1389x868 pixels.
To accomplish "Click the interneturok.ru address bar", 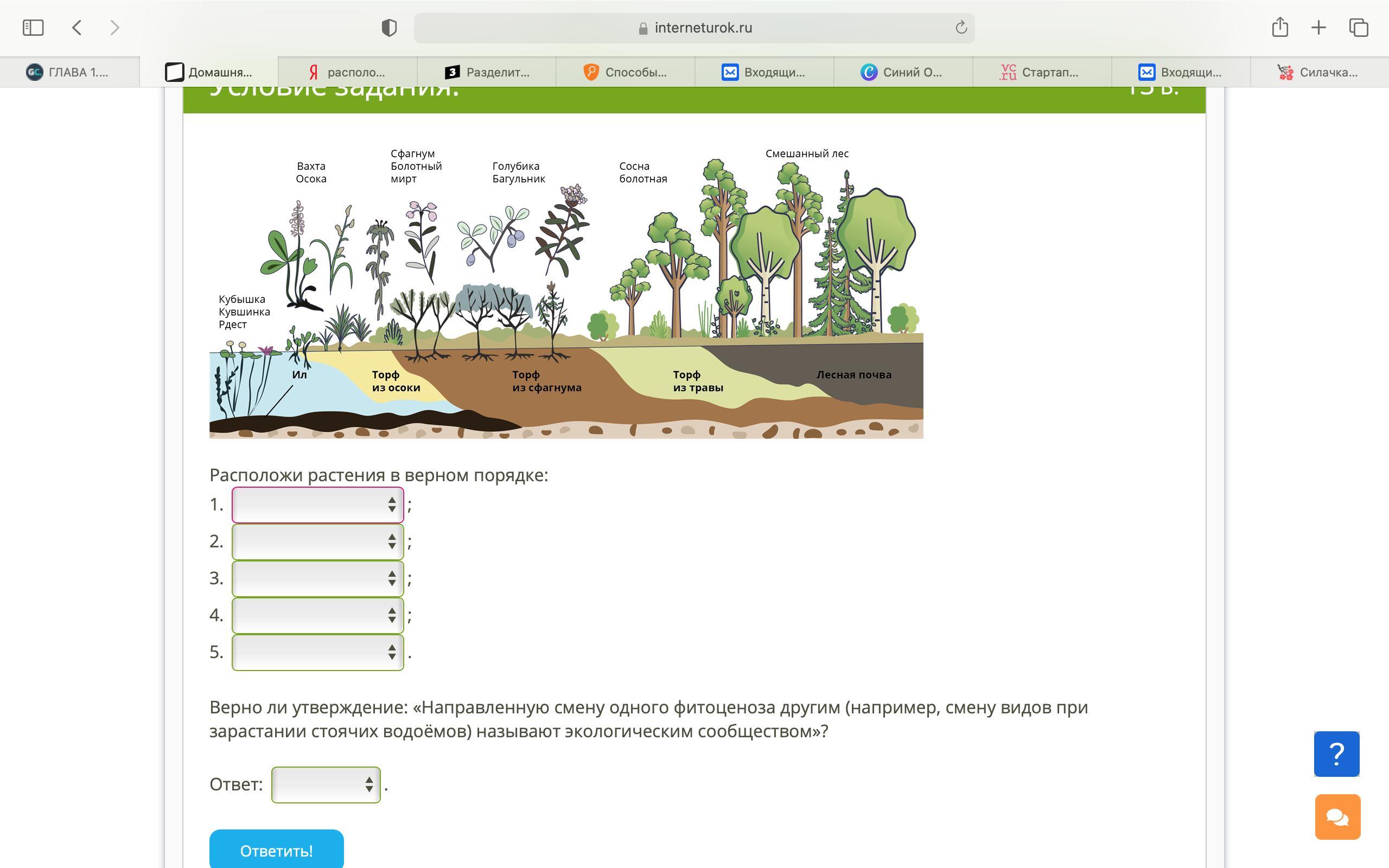I will pos(694,28).
